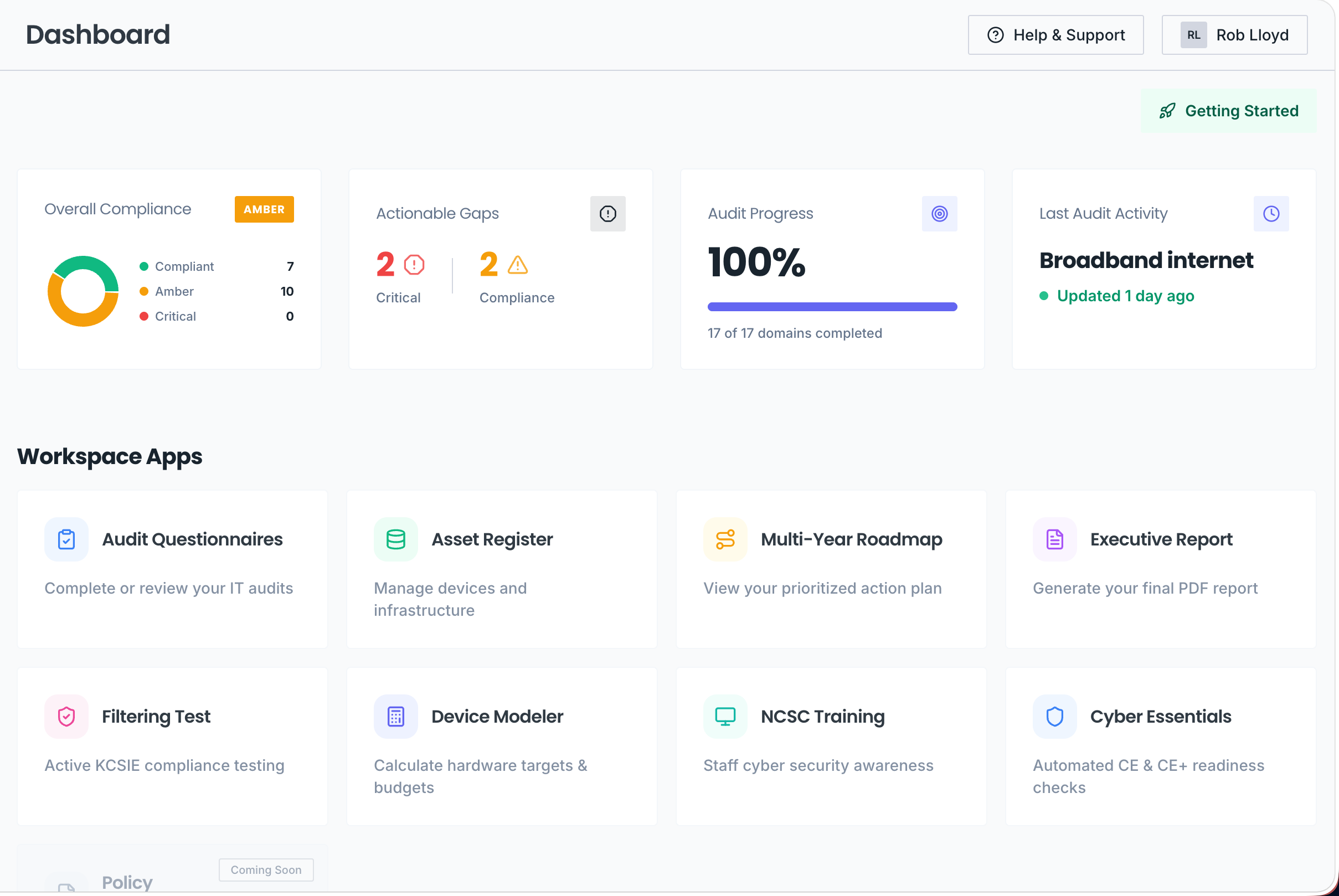1339x896 pixels.
Task: Open the Filtering Test app
Action: (173, 746)
